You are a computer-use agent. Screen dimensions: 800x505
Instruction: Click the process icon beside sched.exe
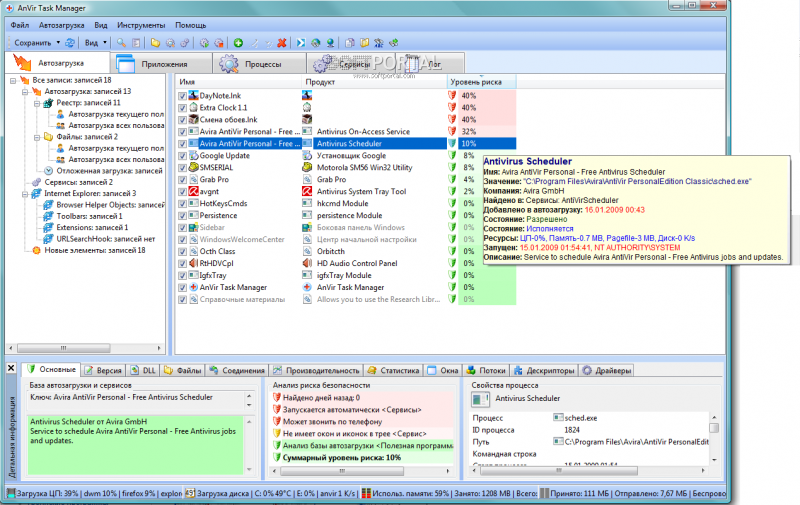(558, 418)
